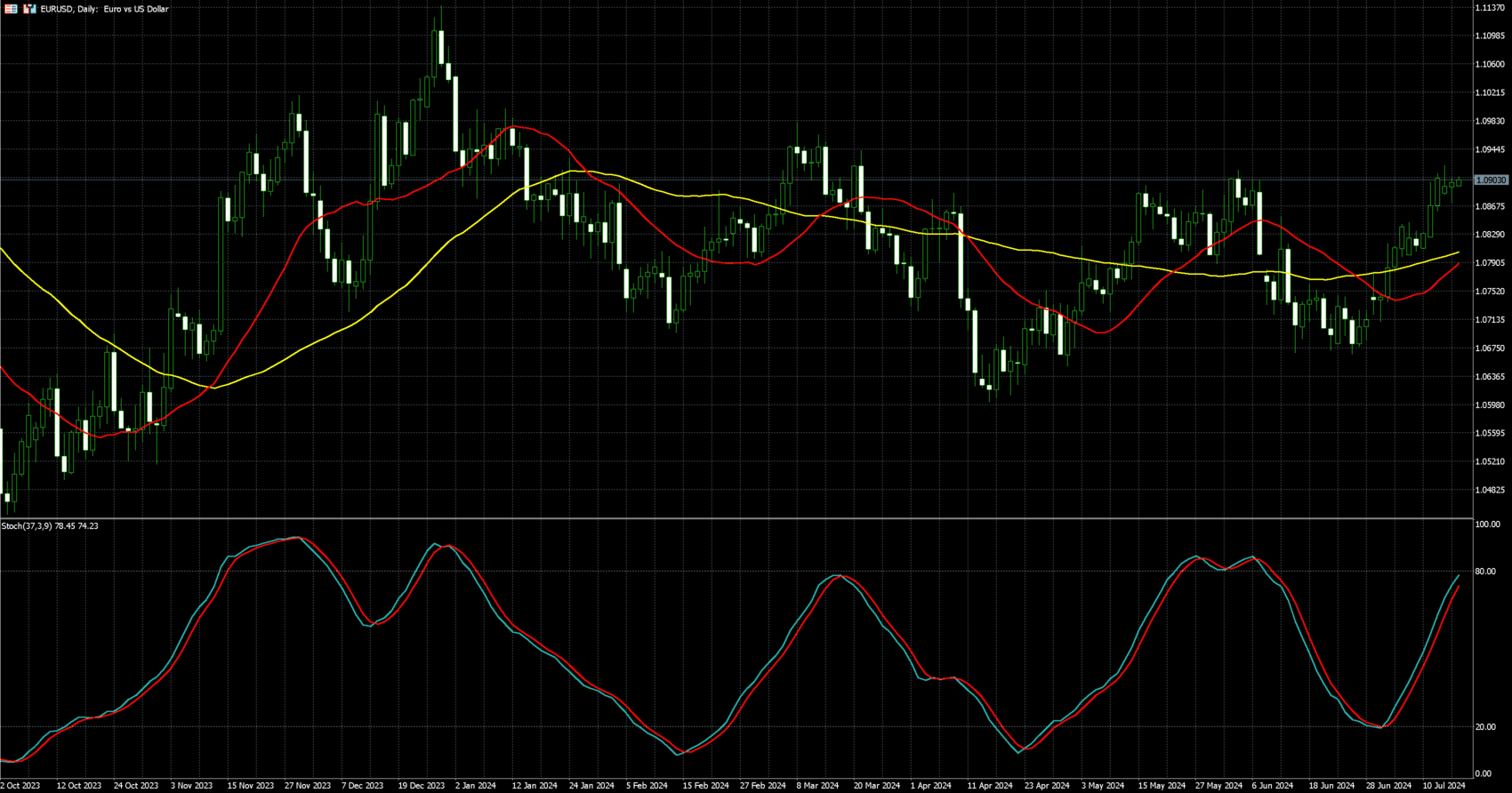Screen dimensions: 1512x793
Task: Click the 1.04825 price on the axis
Action: (1490, 490)
